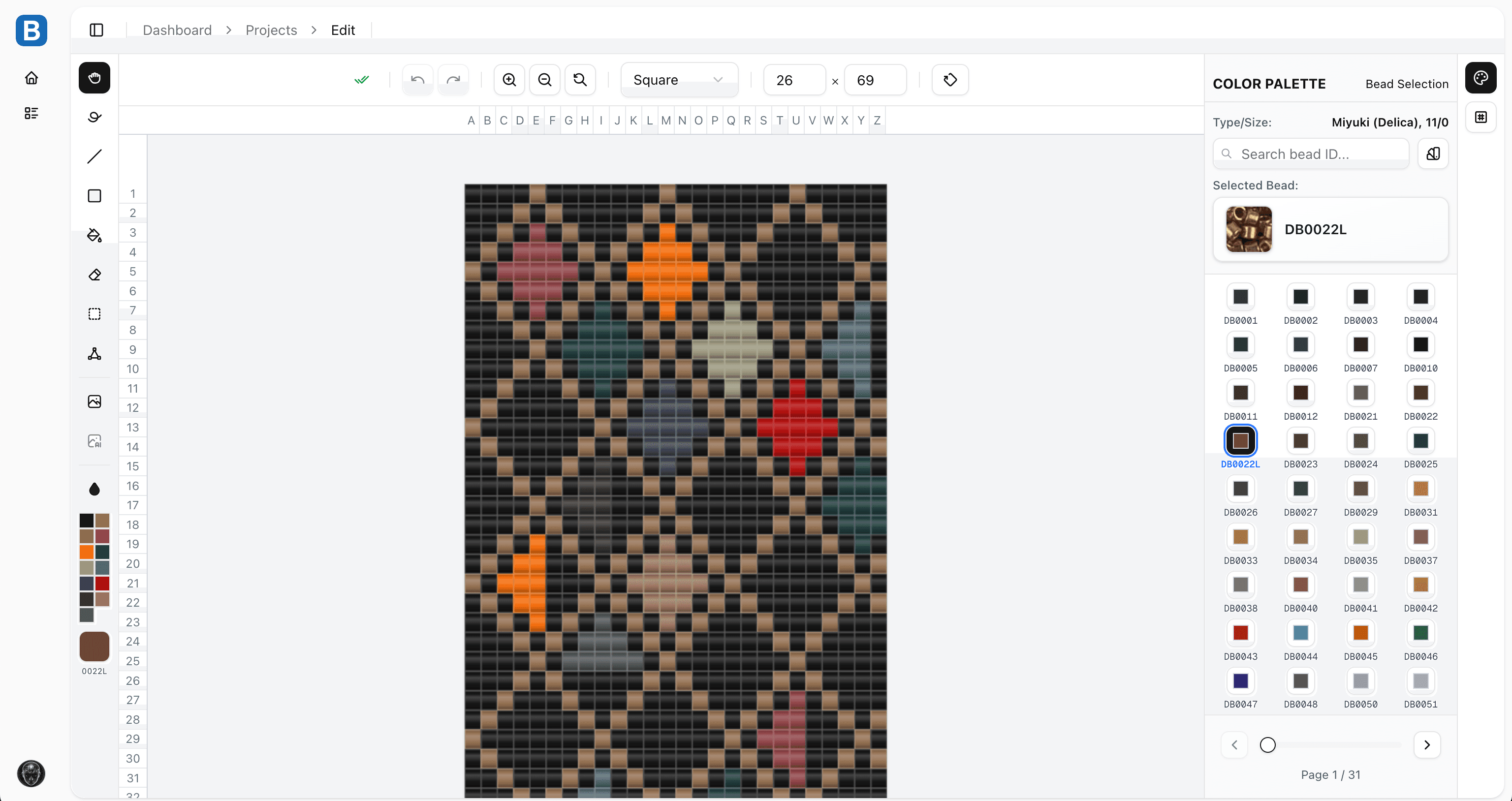1512x801 pixels.
Task: Select the eraser tool
Action: (94, 274)
